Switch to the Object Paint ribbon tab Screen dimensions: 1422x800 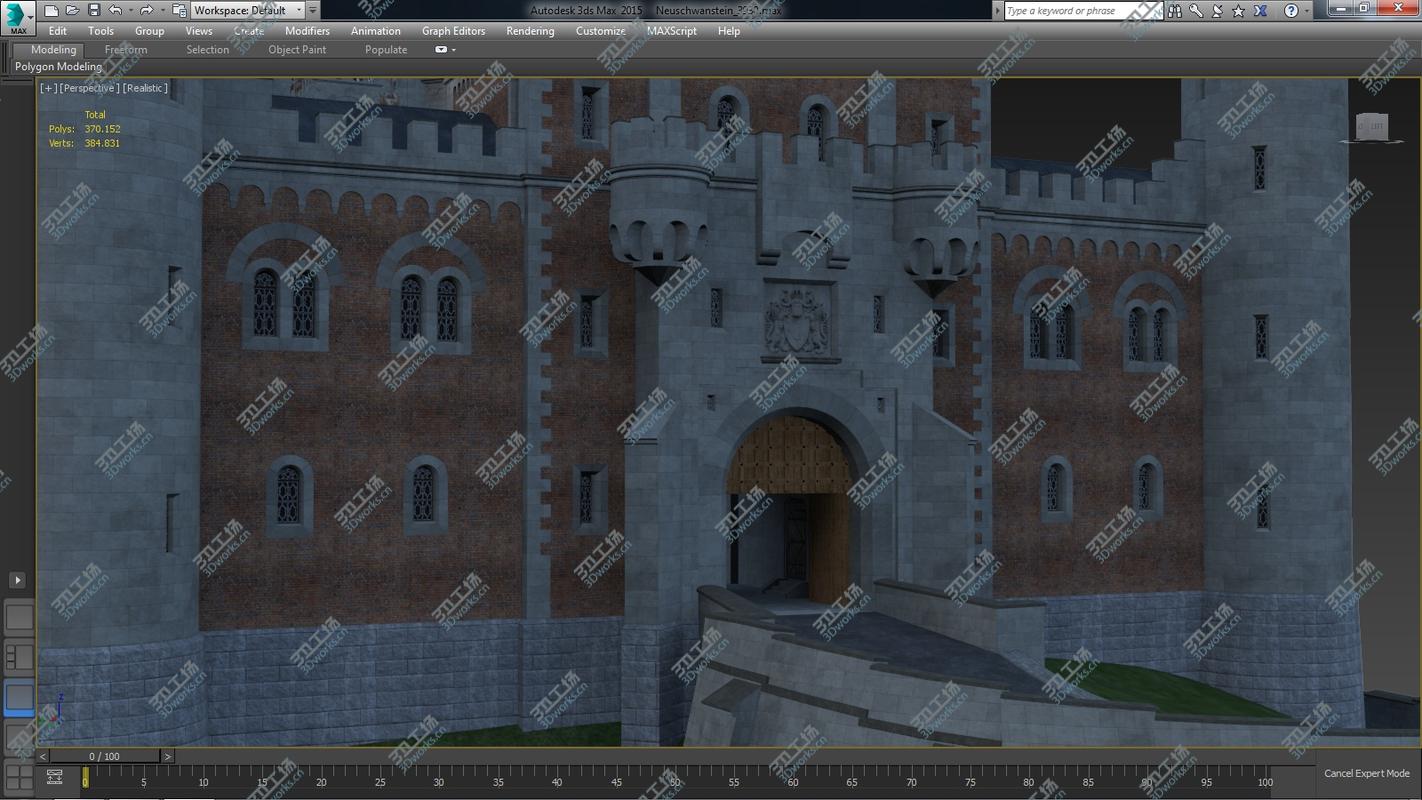pyautogui.click(x=297, y=49)
